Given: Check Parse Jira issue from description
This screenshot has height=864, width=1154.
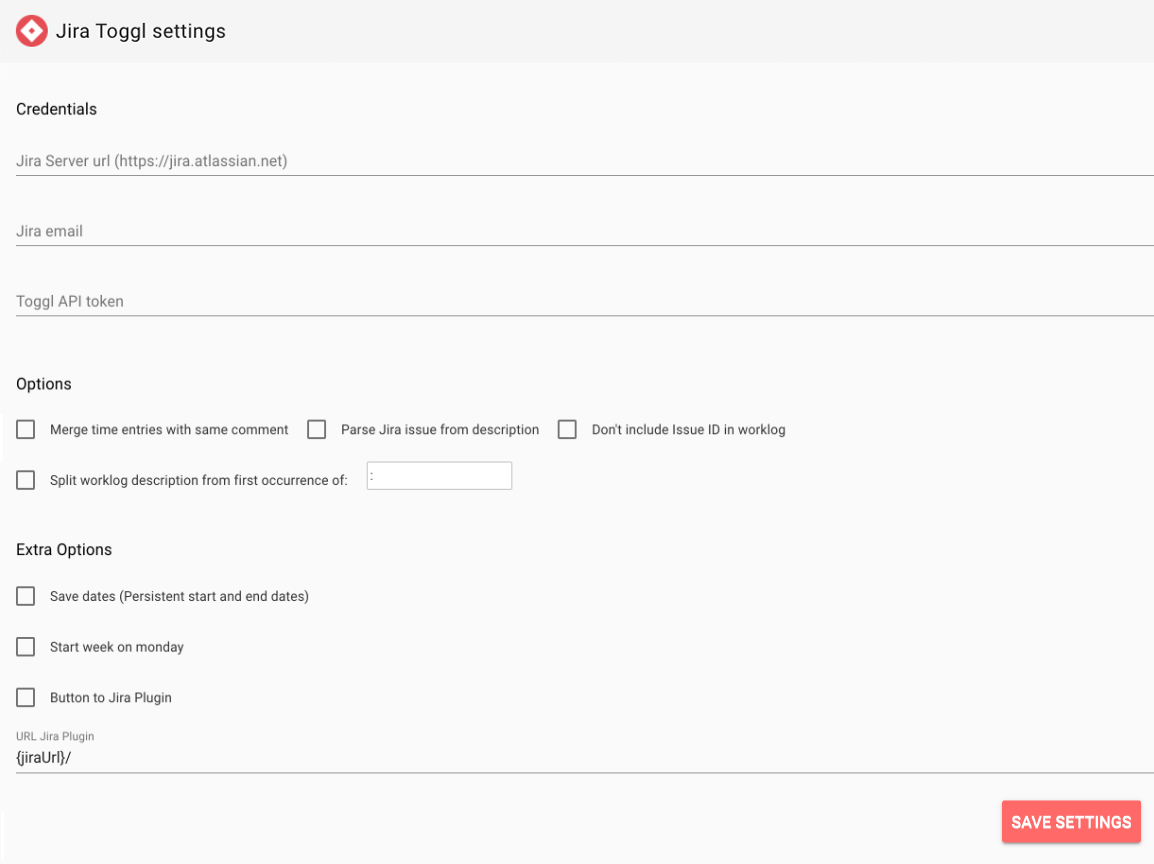Looking at the screenshot, I should pyautogui.click(x=316, y=429).
